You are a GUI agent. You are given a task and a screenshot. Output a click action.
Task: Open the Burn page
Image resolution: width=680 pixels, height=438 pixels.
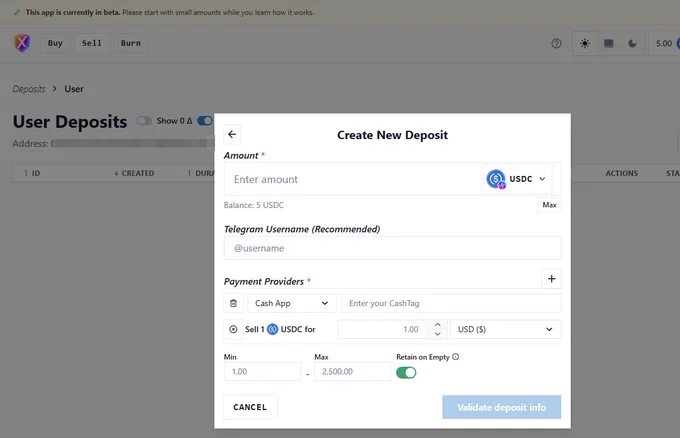tap(131, 43)
